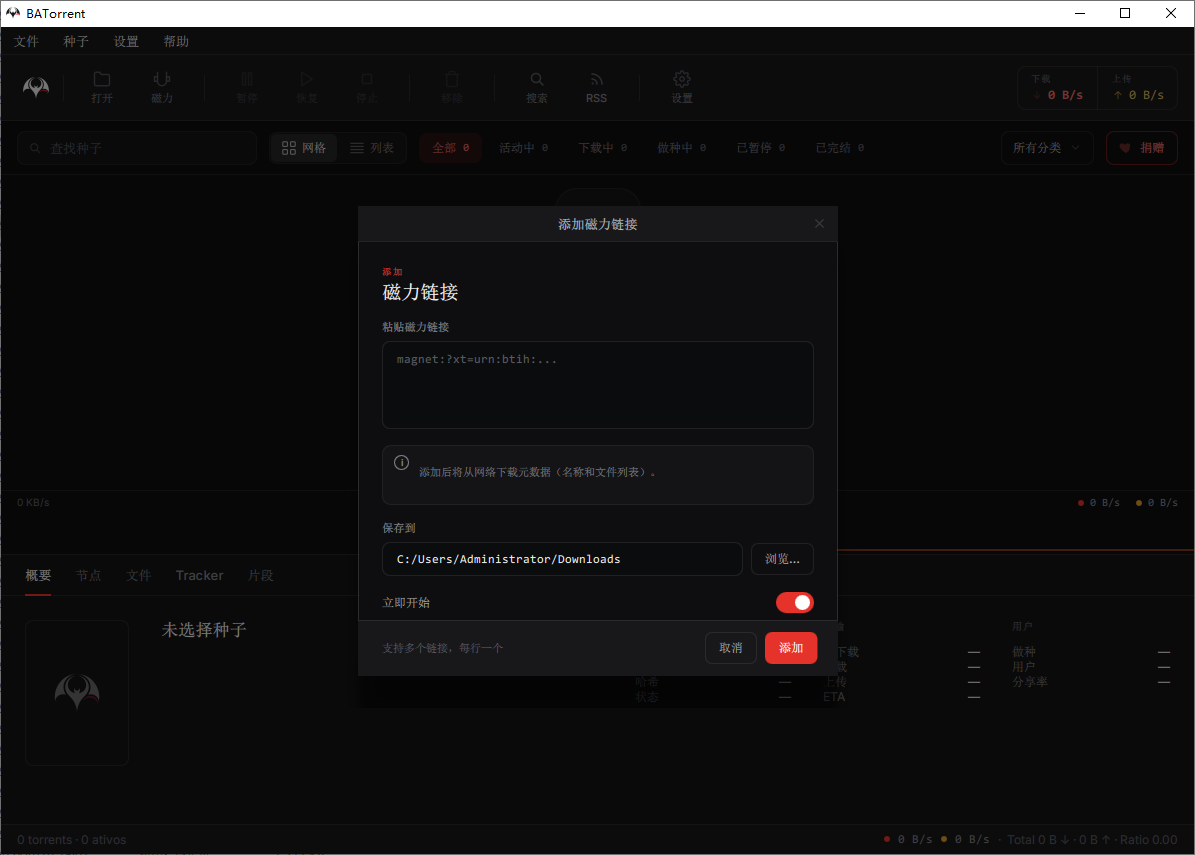Click the 0 KB/s graph label
The height and width of the screenshot is (855, 1195).
[34, 503]
